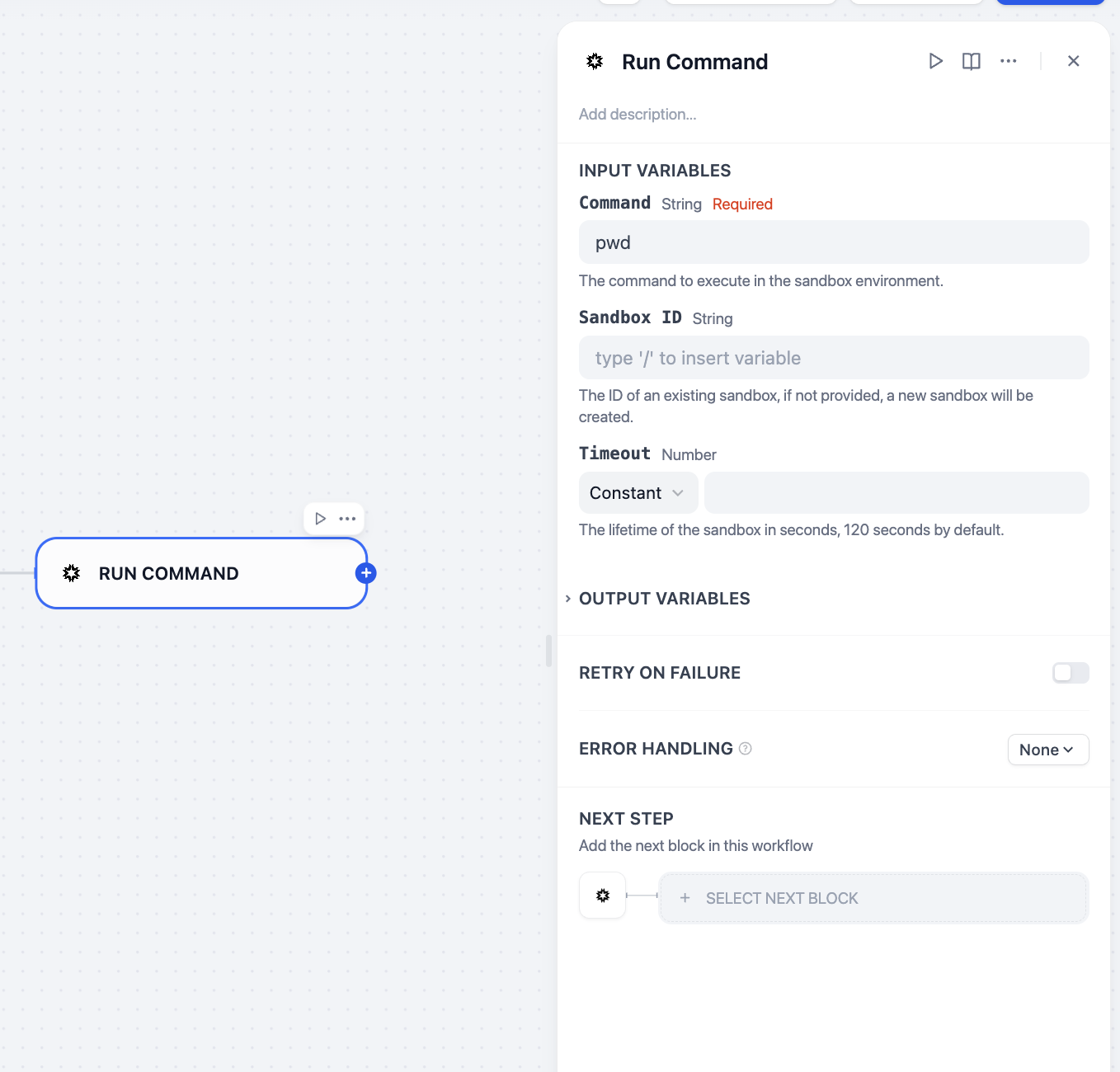This screenshot has height=1072, width=1120.
Task: Open documentation book icon in panel header
Action: 972,61
